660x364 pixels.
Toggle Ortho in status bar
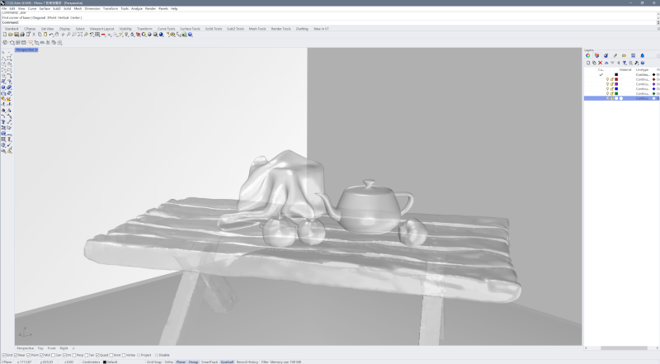click(169, 362)
